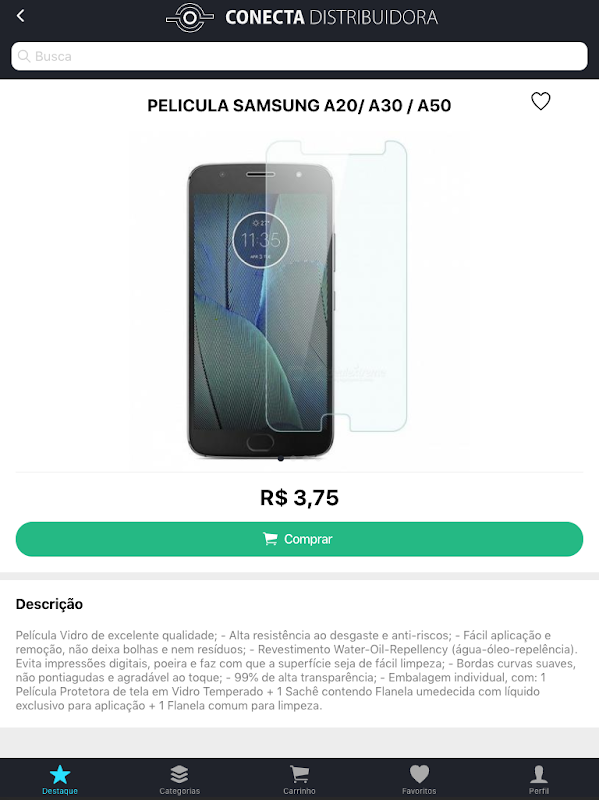Tap the magnifier icon in the search bar

tap(23, 56)
